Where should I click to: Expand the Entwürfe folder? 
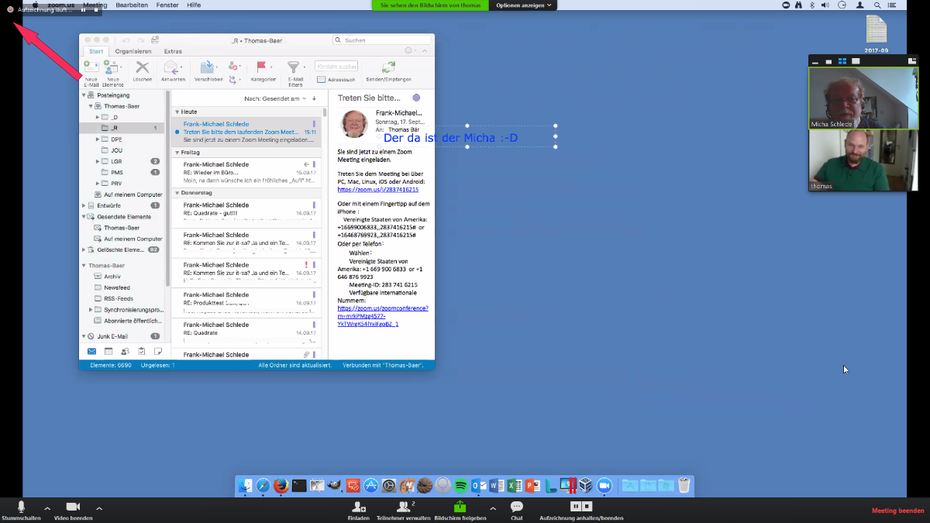tap(84, 206)
